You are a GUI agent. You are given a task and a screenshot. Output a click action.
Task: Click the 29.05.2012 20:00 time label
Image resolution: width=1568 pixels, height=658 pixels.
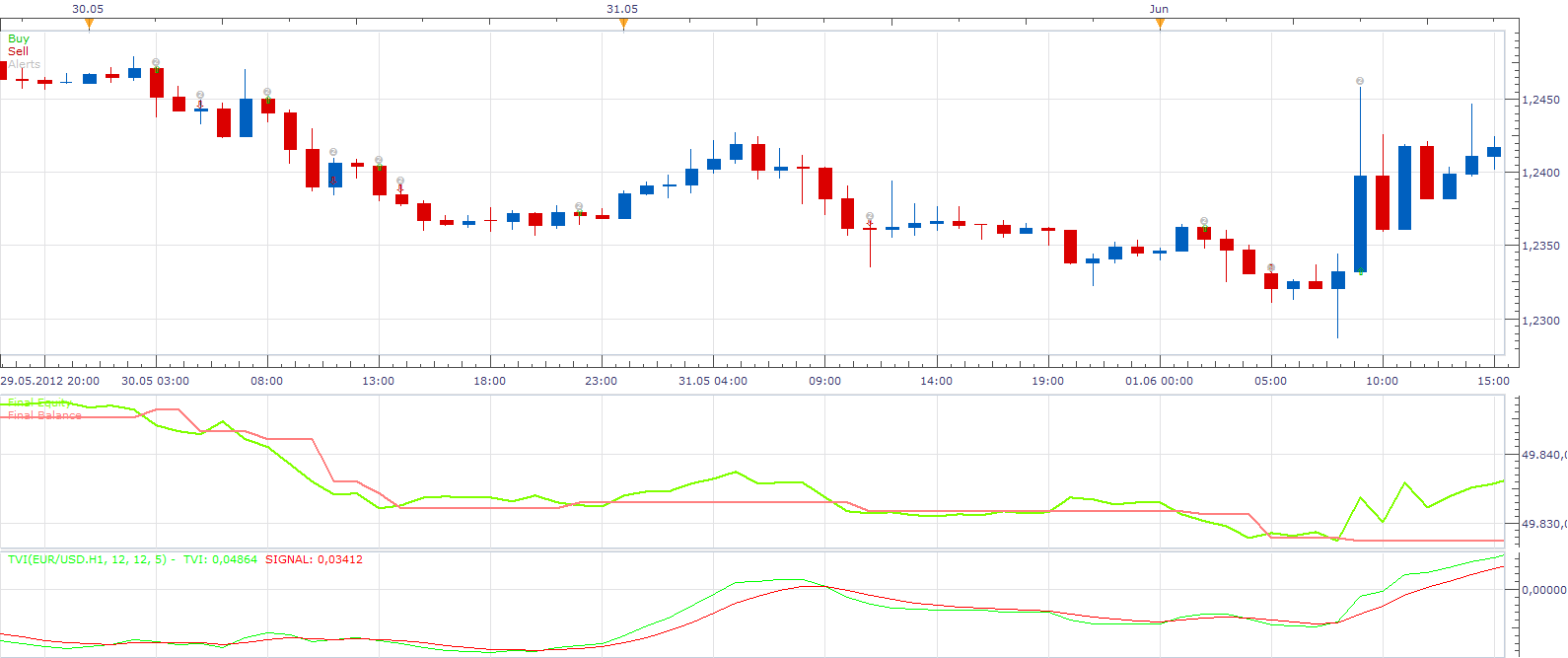tap(49, 381)
